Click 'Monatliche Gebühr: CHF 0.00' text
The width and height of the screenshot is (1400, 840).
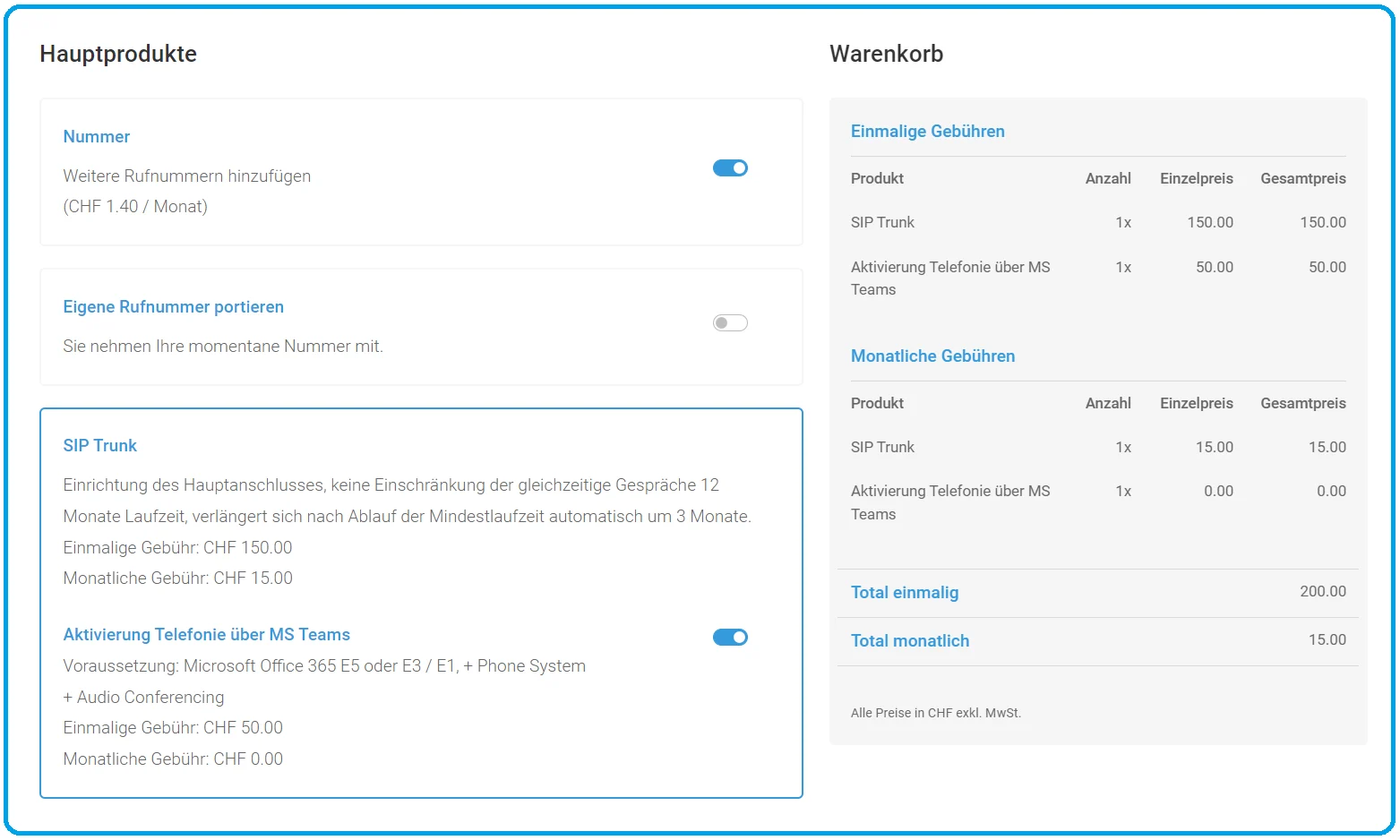173,759
